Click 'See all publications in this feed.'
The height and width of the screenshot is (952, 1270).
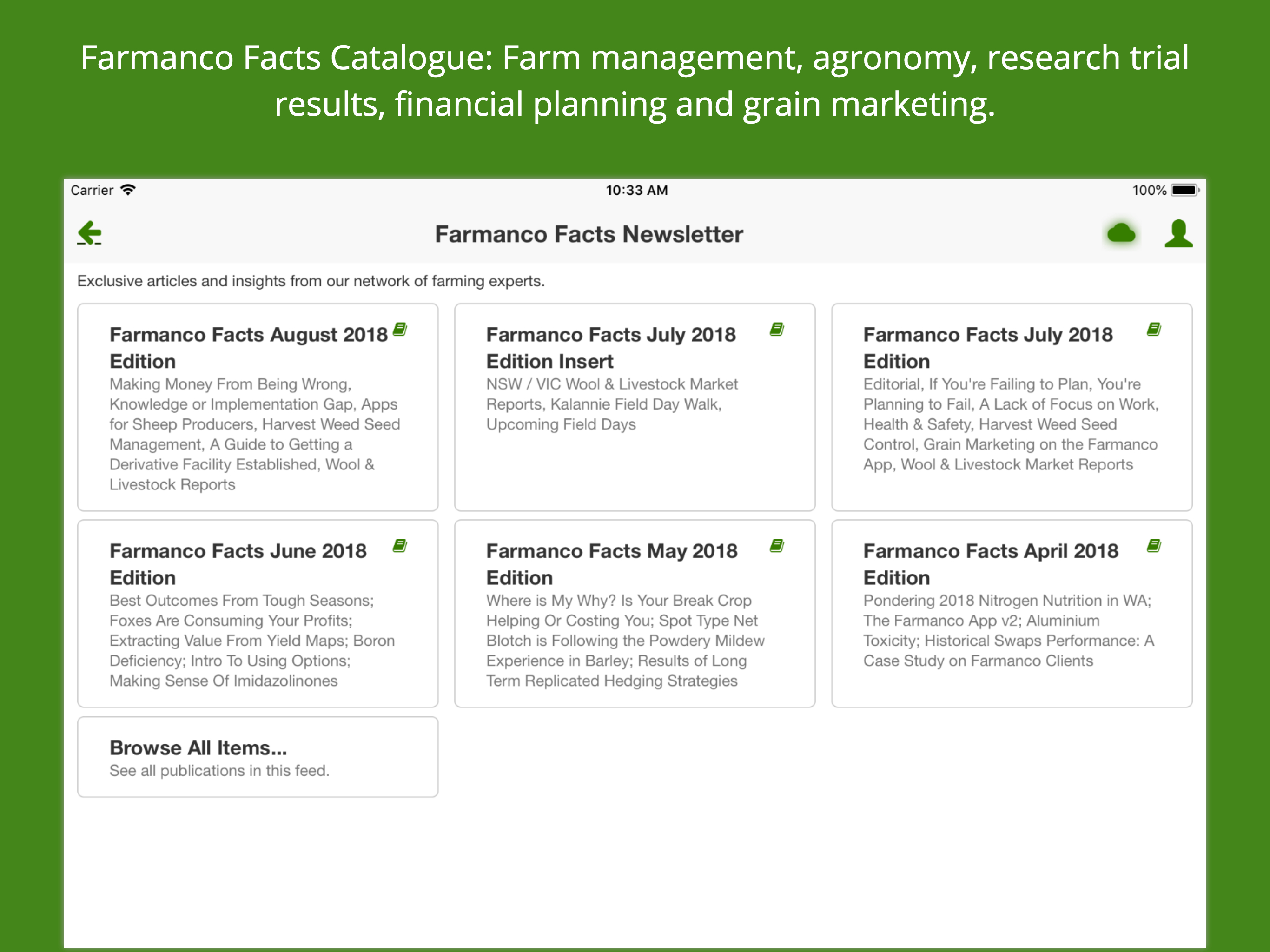pos(219,771)
